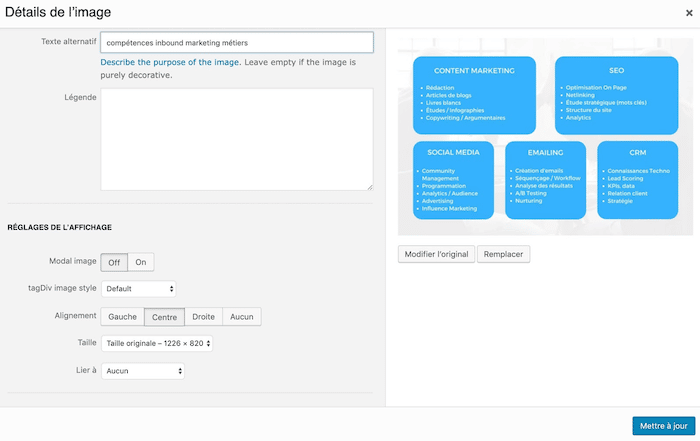Open the 'Describe the purpose of the image' link
Screen dimensions: 700x441
tap(169, 62)
